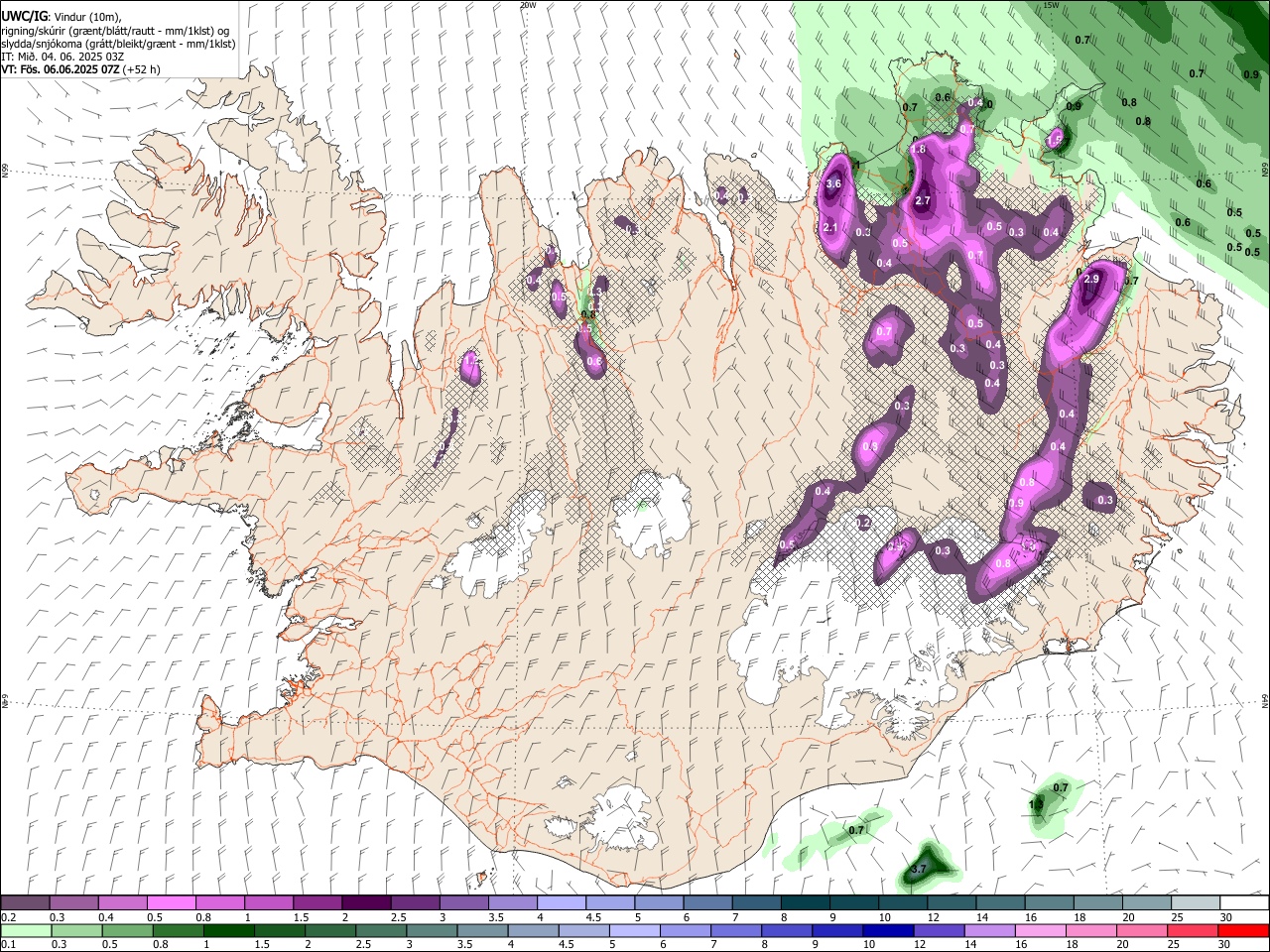
Task: Click the valid time 'VT: Fös. 06.06.2025 07Z (+52 h)'
Action: coord(80,69)
